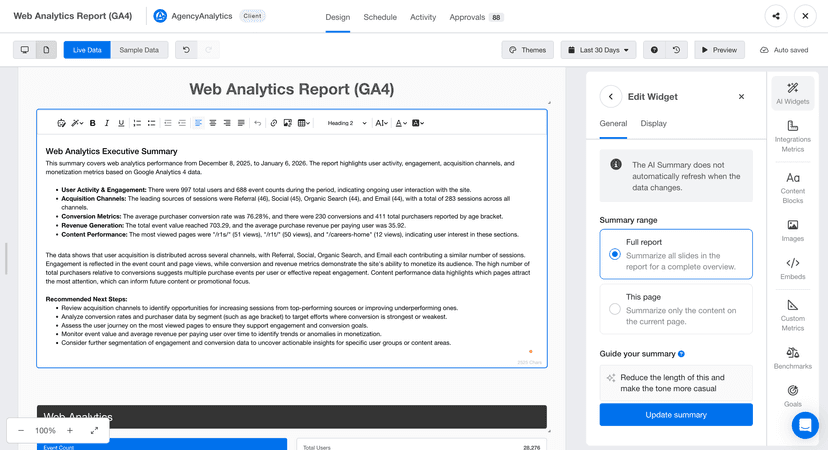This screenshot has height=450, width=828.
Task: Insert an image into the text
Action: [288, 123]
